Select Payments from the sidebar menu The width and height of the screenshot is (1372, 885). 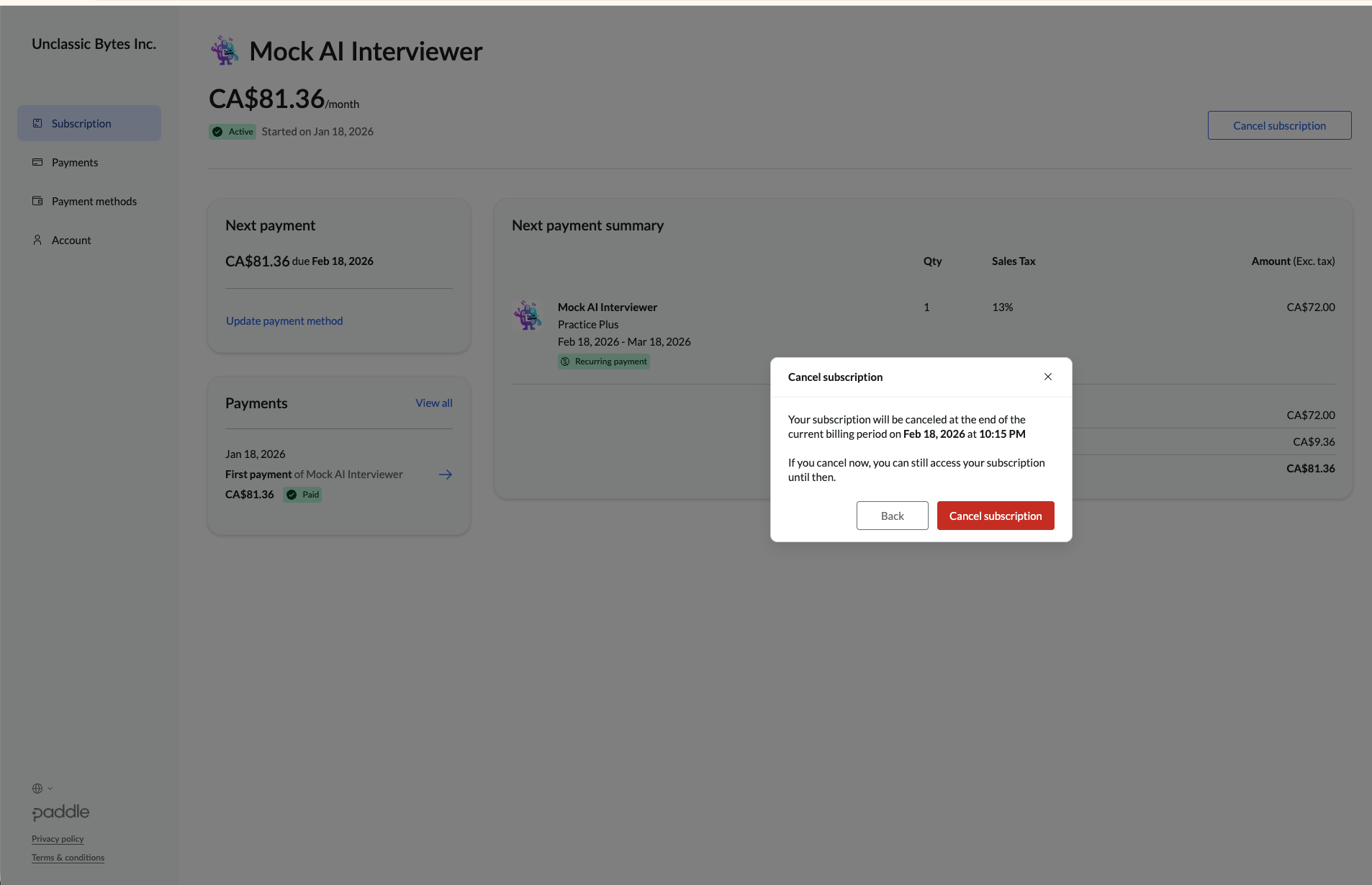point(74,162)
